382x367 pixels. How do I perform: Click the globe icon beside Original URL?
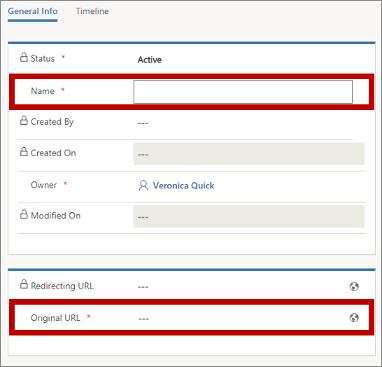354,318
